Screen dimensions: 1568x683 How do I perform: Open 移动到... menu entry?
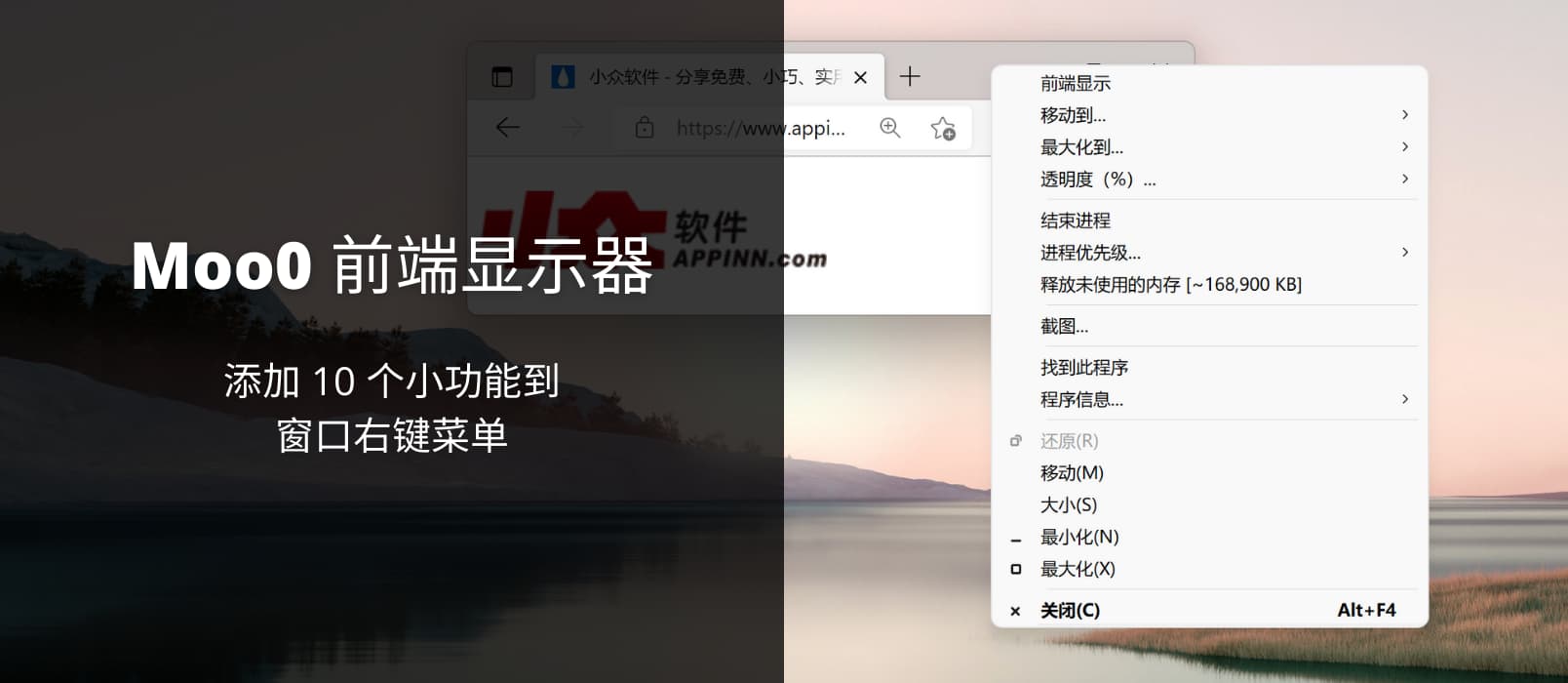click(x=1209, y=115)
